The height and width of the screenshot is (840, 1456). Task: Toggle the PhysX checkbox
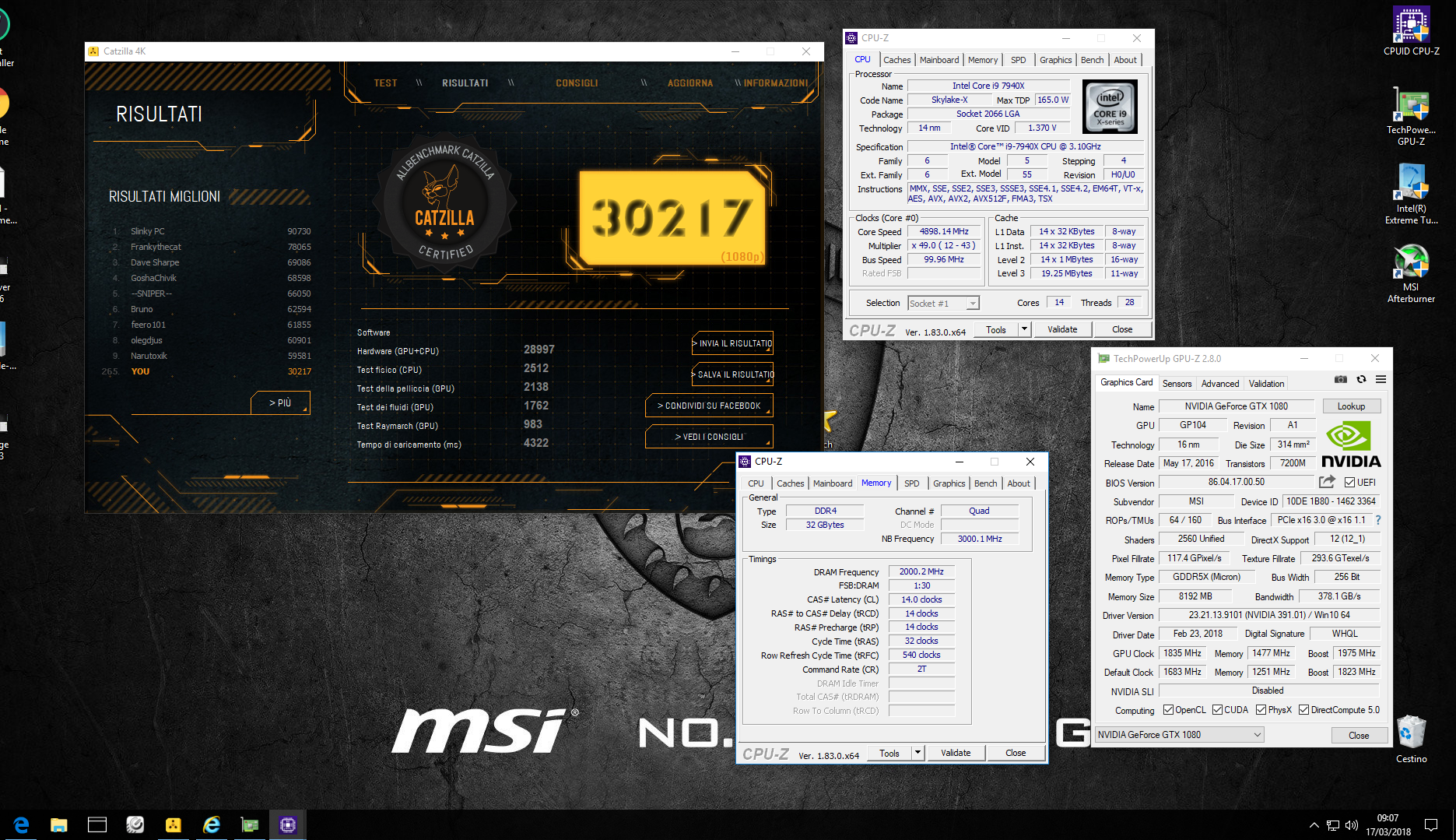(1261, 710)
